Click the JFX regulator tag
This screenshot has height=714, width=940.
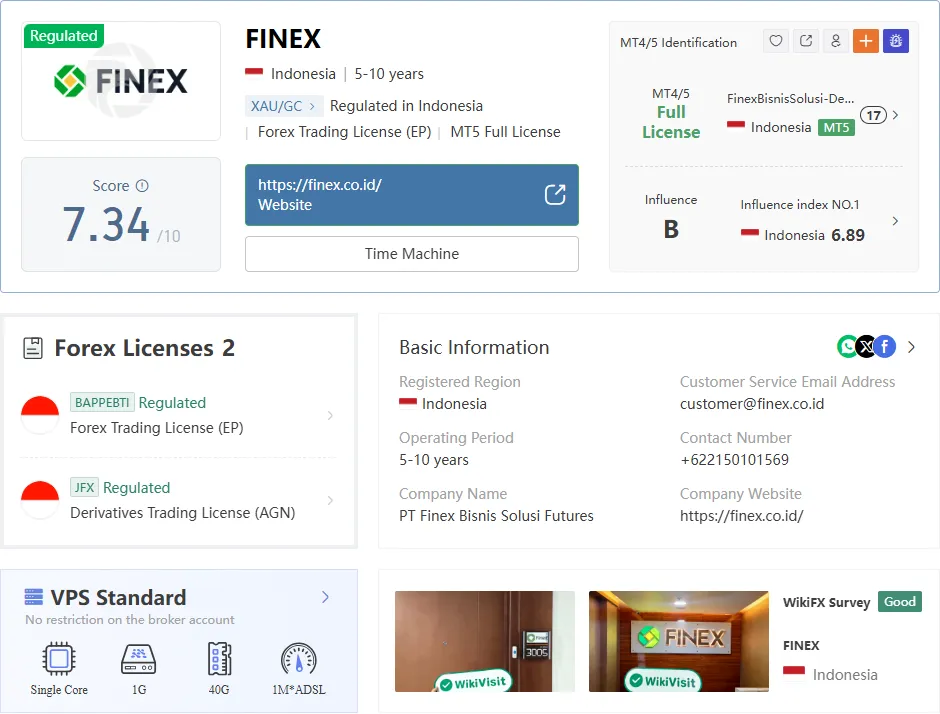(x=85, y=487)
